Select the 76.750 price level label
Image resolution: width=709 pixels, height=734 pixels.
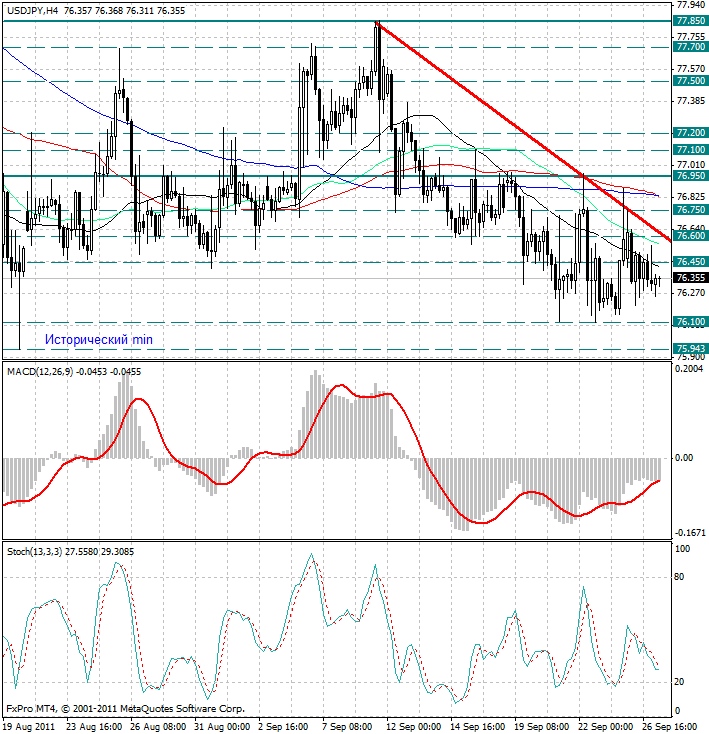point(690,210)
